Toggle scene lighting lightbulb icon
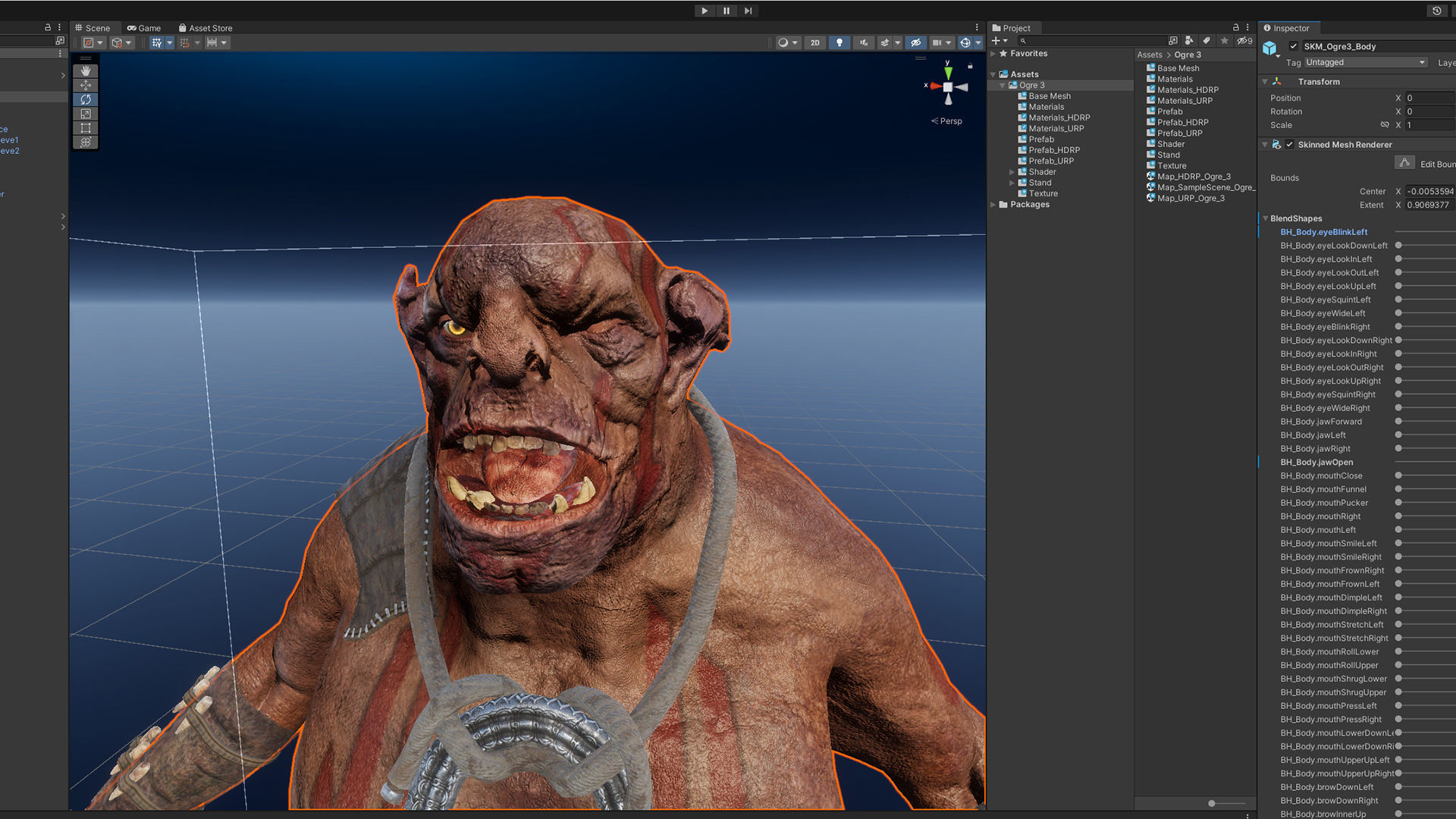The width and height of the screenshot is (1456, 819). click(x=839, y=42)
